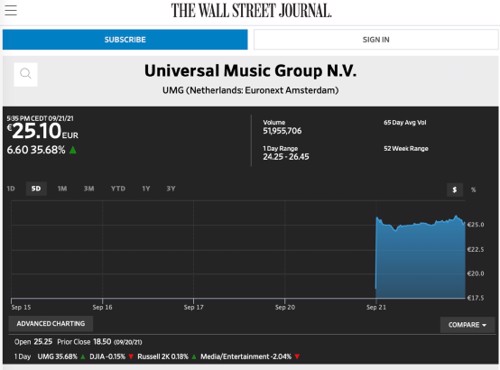The width and height of the screenshot is (500, 370).
Task: Select the 5D chart range
Action: click(36, 189)
